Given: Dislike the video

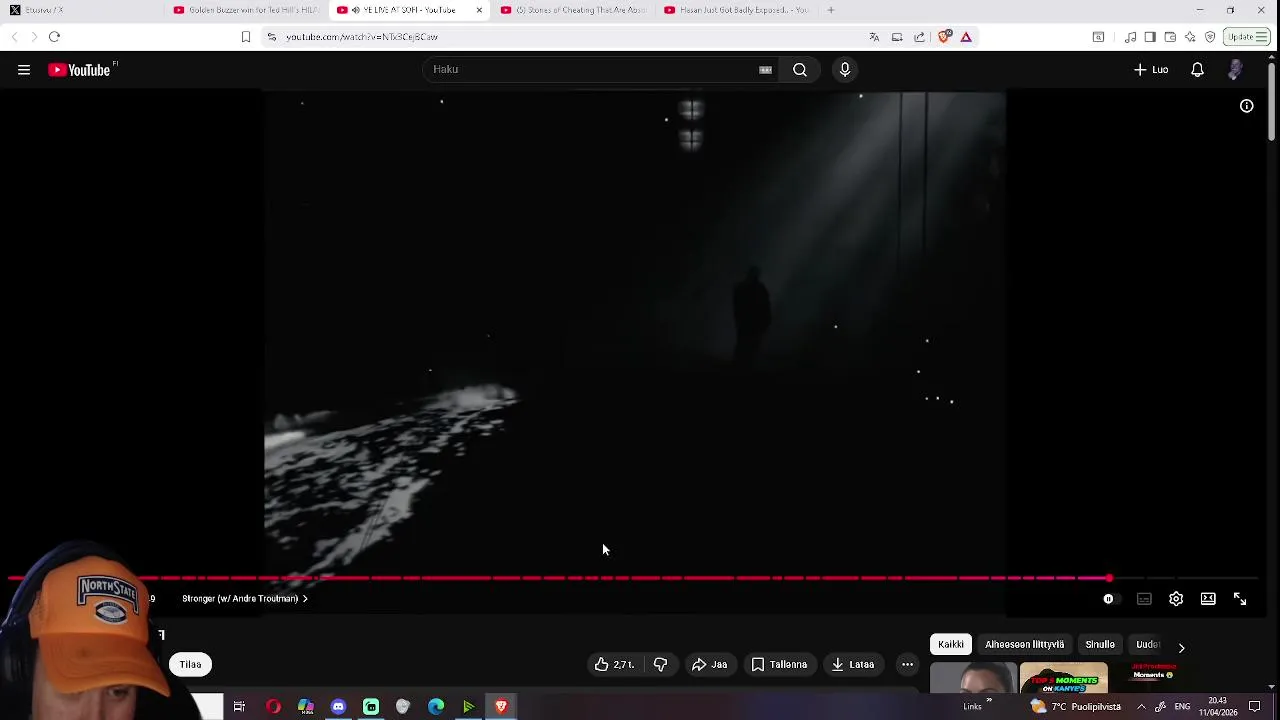Looking at the screenshot, I should 660,664.
